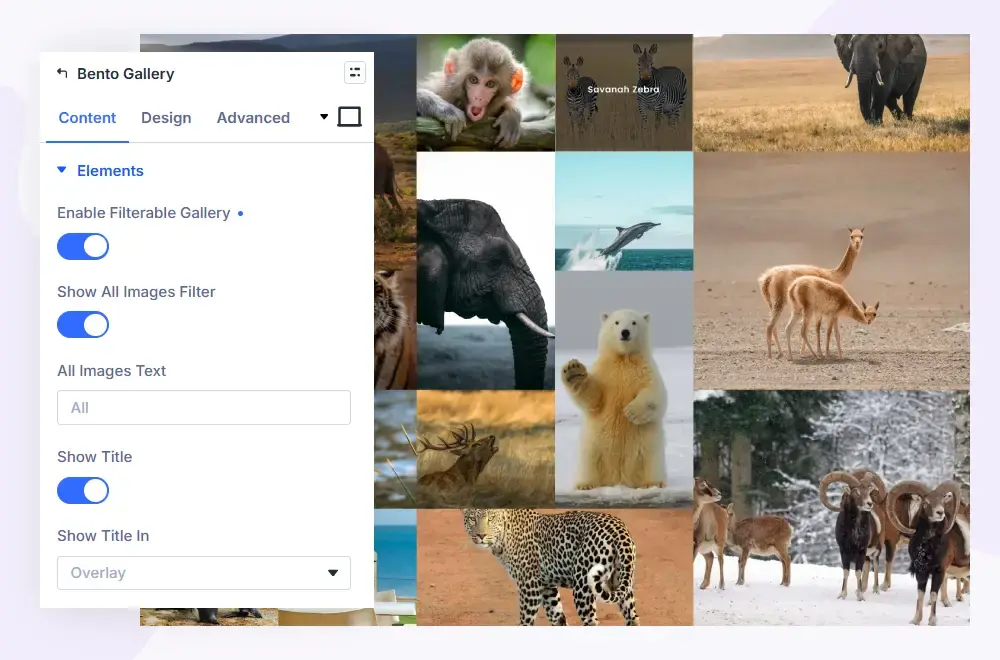This screenshot has height=660, width=1000.
Task: Select the baby monkey image
Action: [x=486, y=92]
